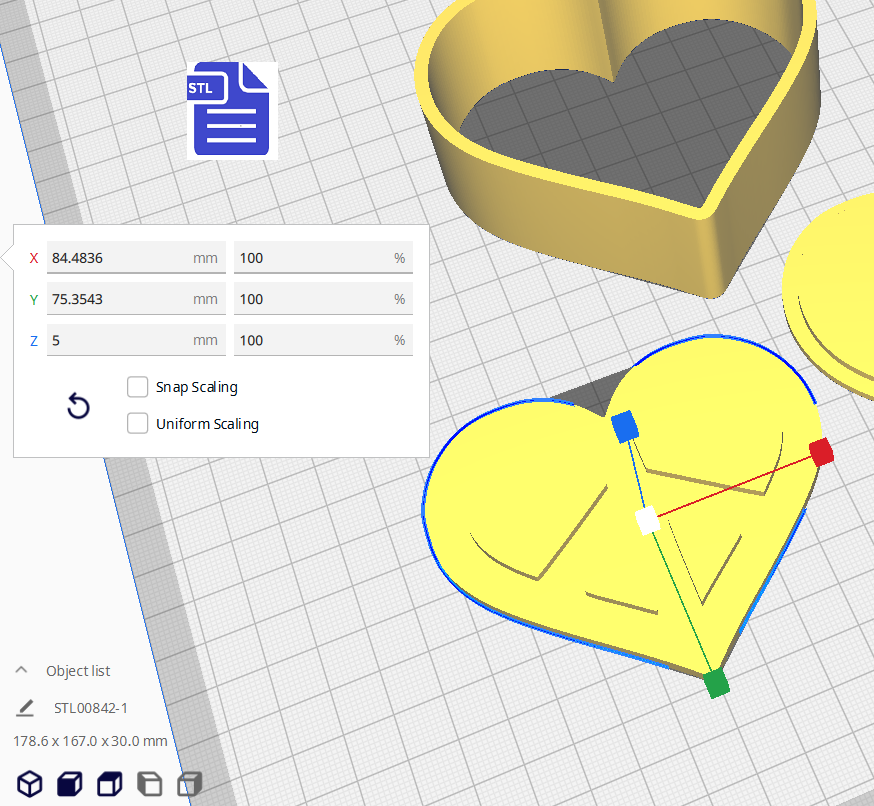Switch to the 3D view

click(x=29, y=784)
